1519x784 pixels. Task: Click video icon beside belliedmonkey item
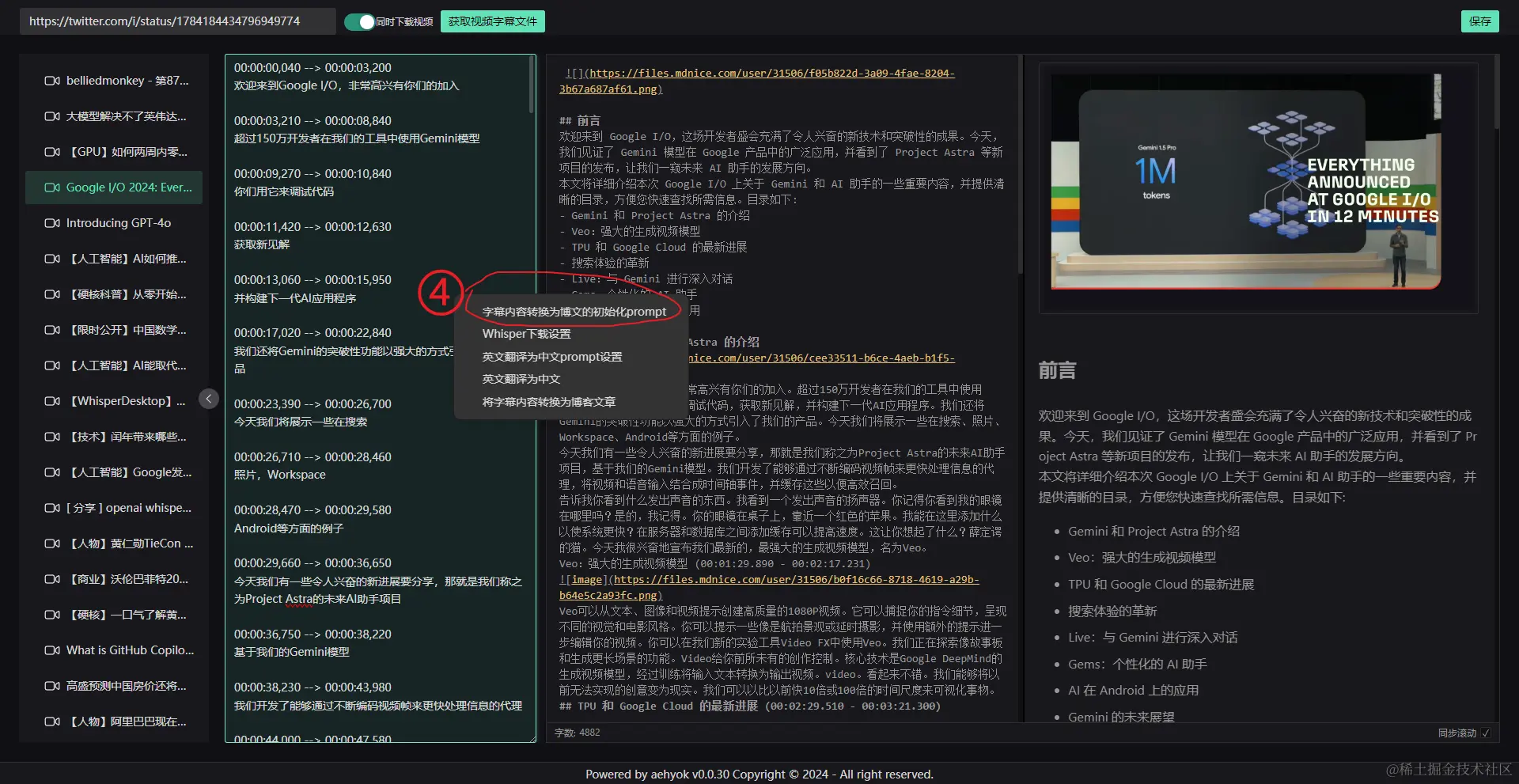[52, 81]
